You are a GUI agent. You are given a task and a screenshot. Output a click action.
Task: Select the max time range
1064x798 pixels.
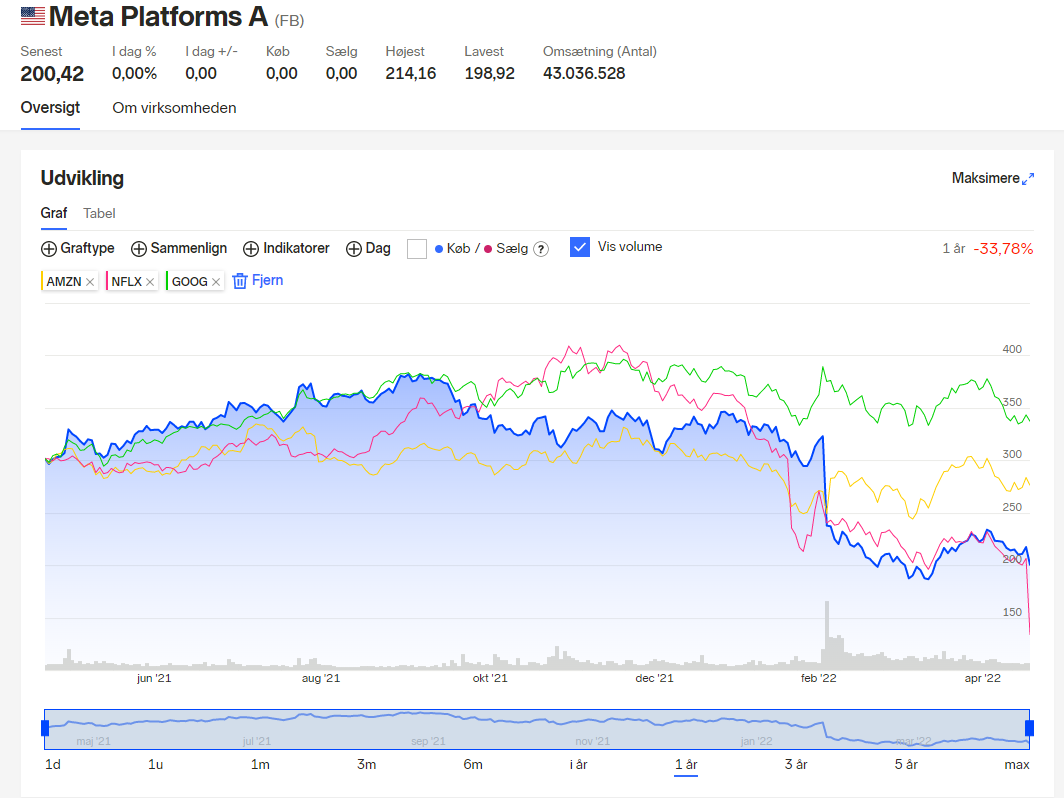coord(1016,765)
